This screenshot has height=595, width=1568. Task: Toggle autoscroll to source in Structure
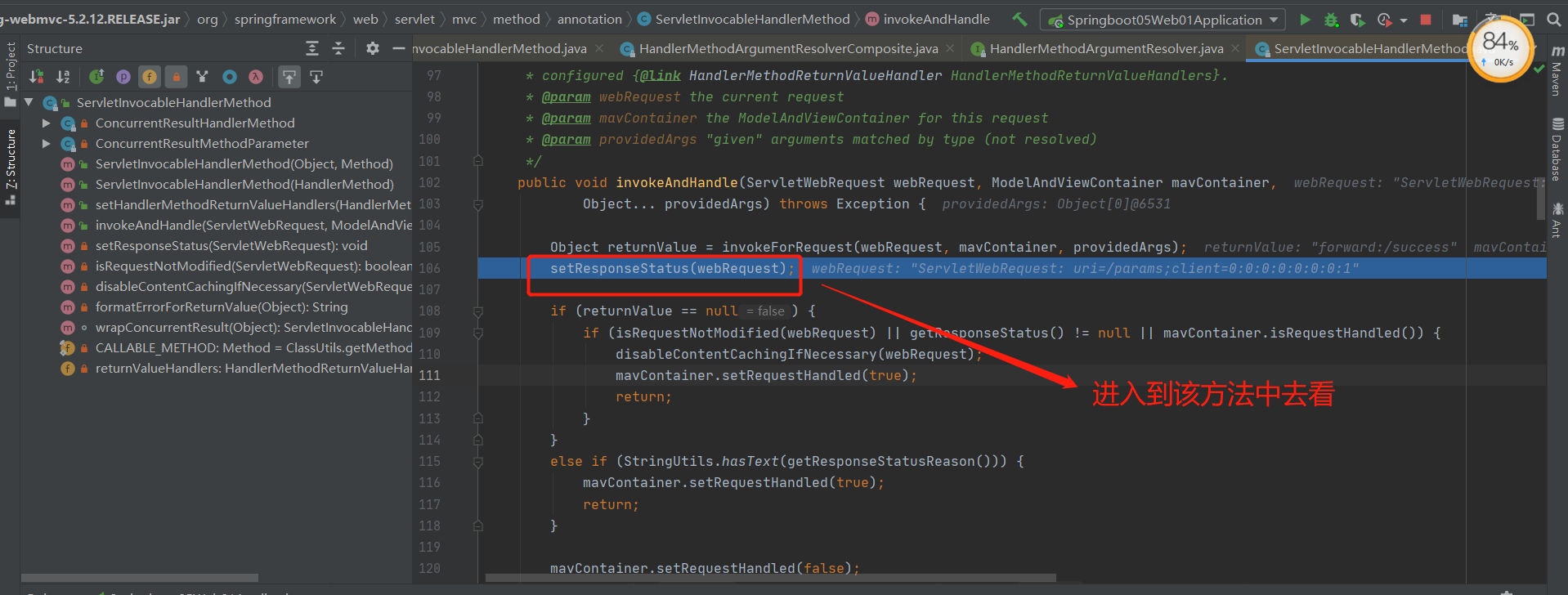(289, 77)
